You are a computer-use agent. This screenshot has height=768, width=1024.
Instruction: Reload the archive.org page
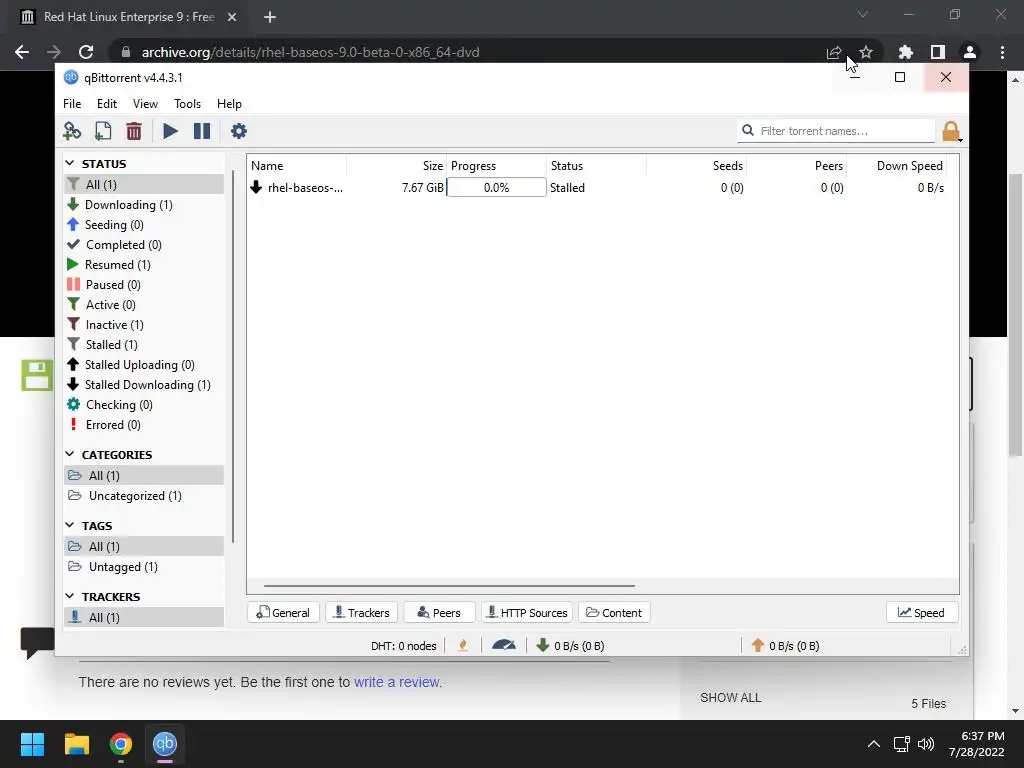click(x=86, y=52)
